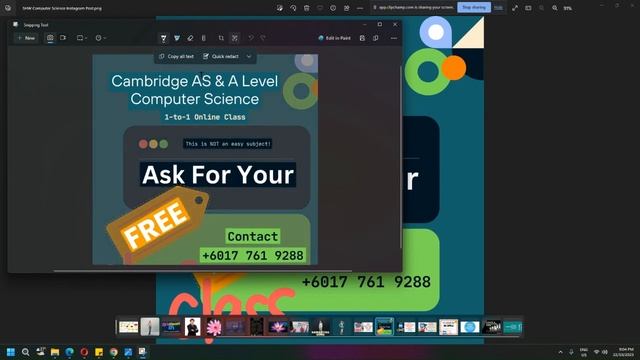The width and height of the screenshot is (640, 360).
Task: Open the edit image icon in Photos toolbar
Action: pos(280,8)
